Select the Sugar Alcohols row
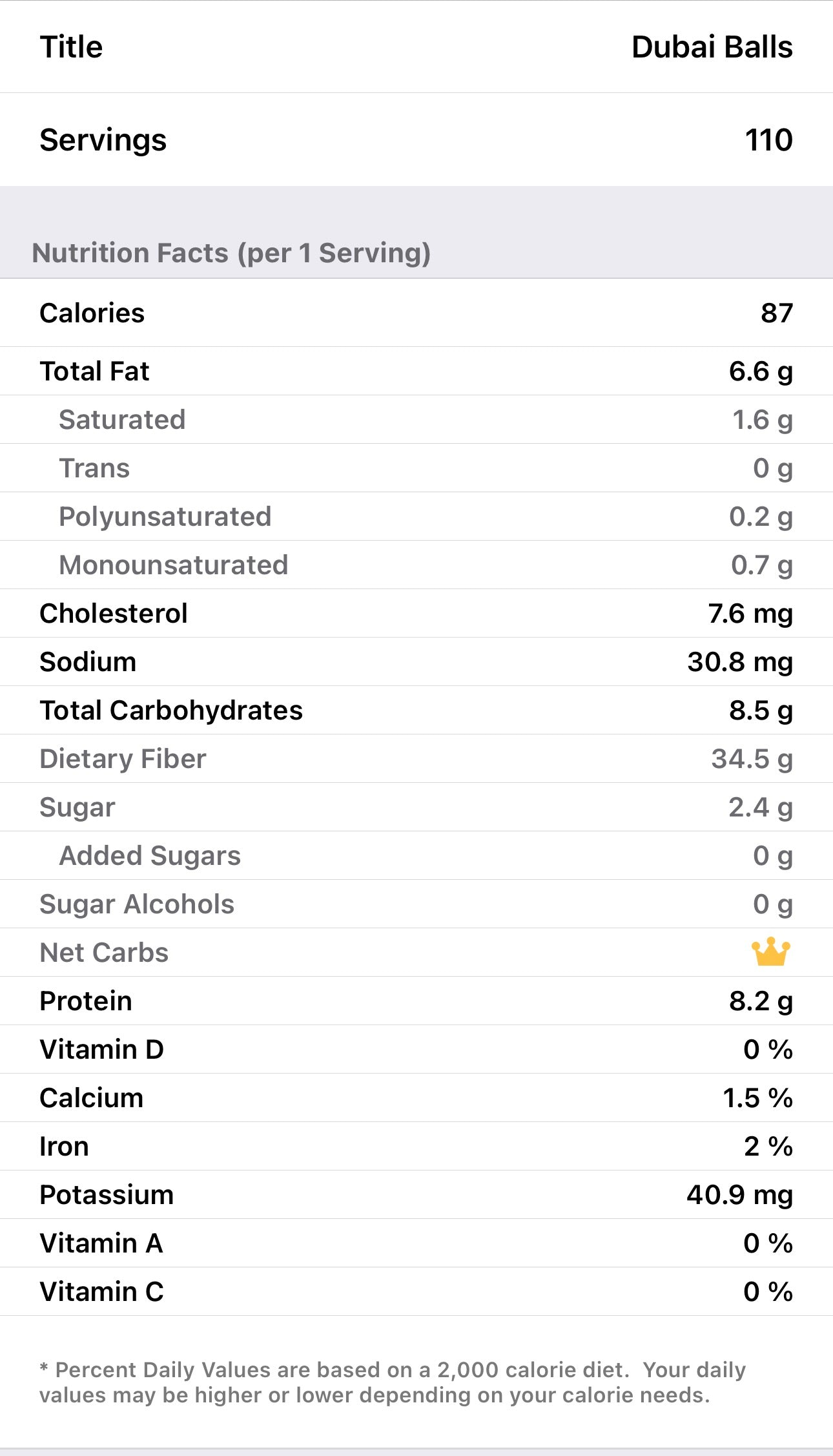Viewport: 833px width, 1456px height. 416,904
